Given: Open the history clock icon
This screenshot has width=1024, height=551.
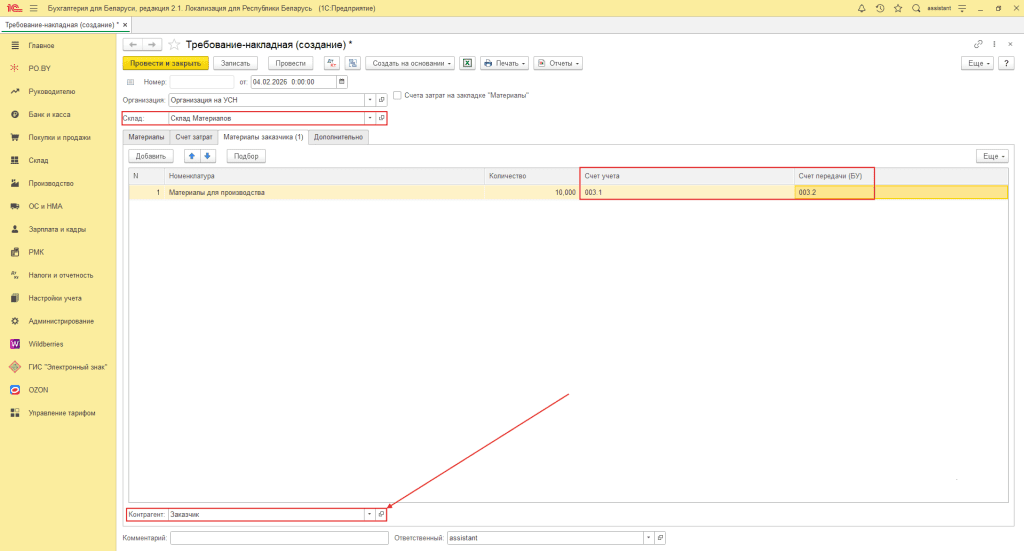Looking at the screenshot, I should click(879, 8).
